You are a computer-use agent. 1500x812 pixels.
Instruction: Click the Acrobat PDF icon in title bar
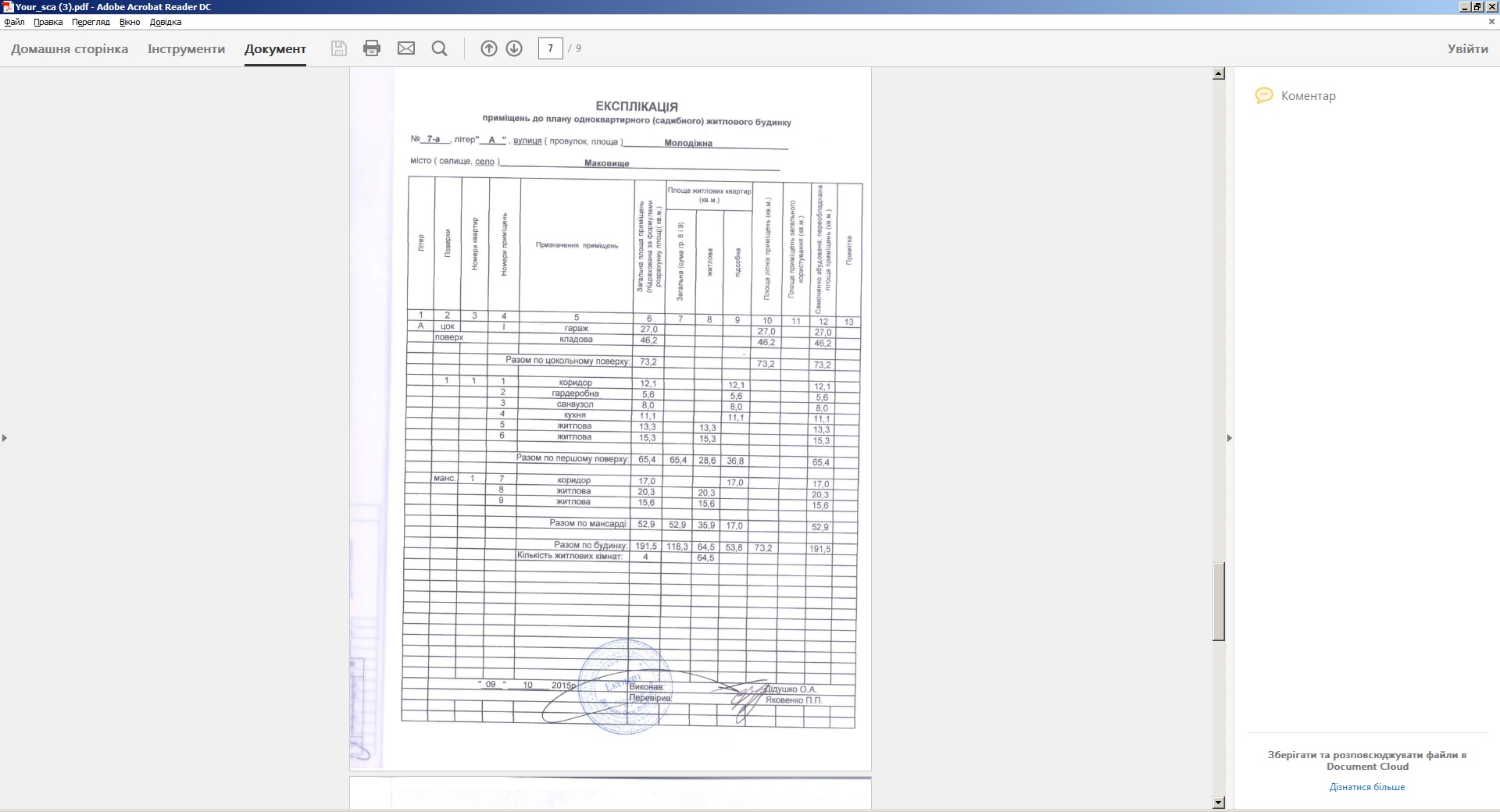click(8, 7)
